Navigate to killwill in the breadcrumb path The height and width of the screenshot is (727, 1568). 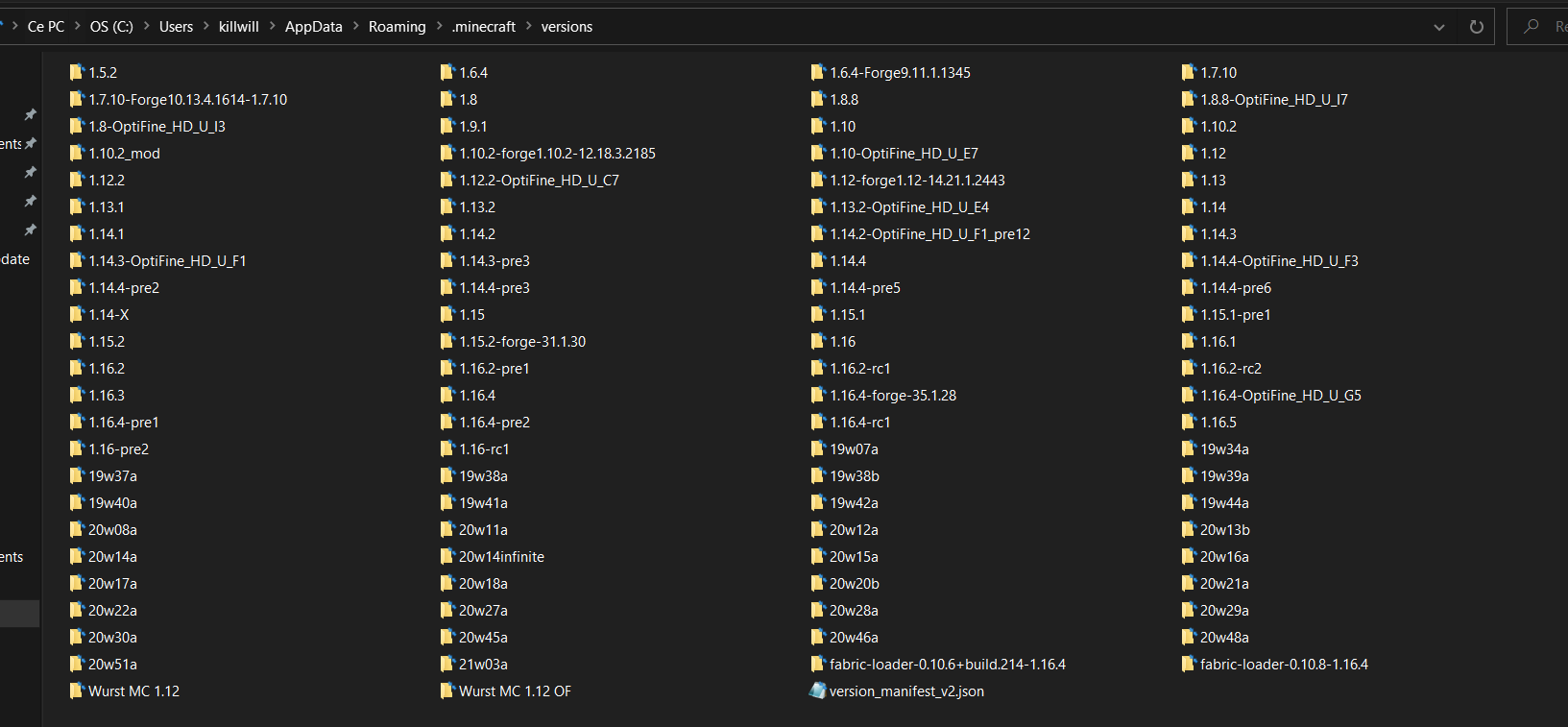238,27
